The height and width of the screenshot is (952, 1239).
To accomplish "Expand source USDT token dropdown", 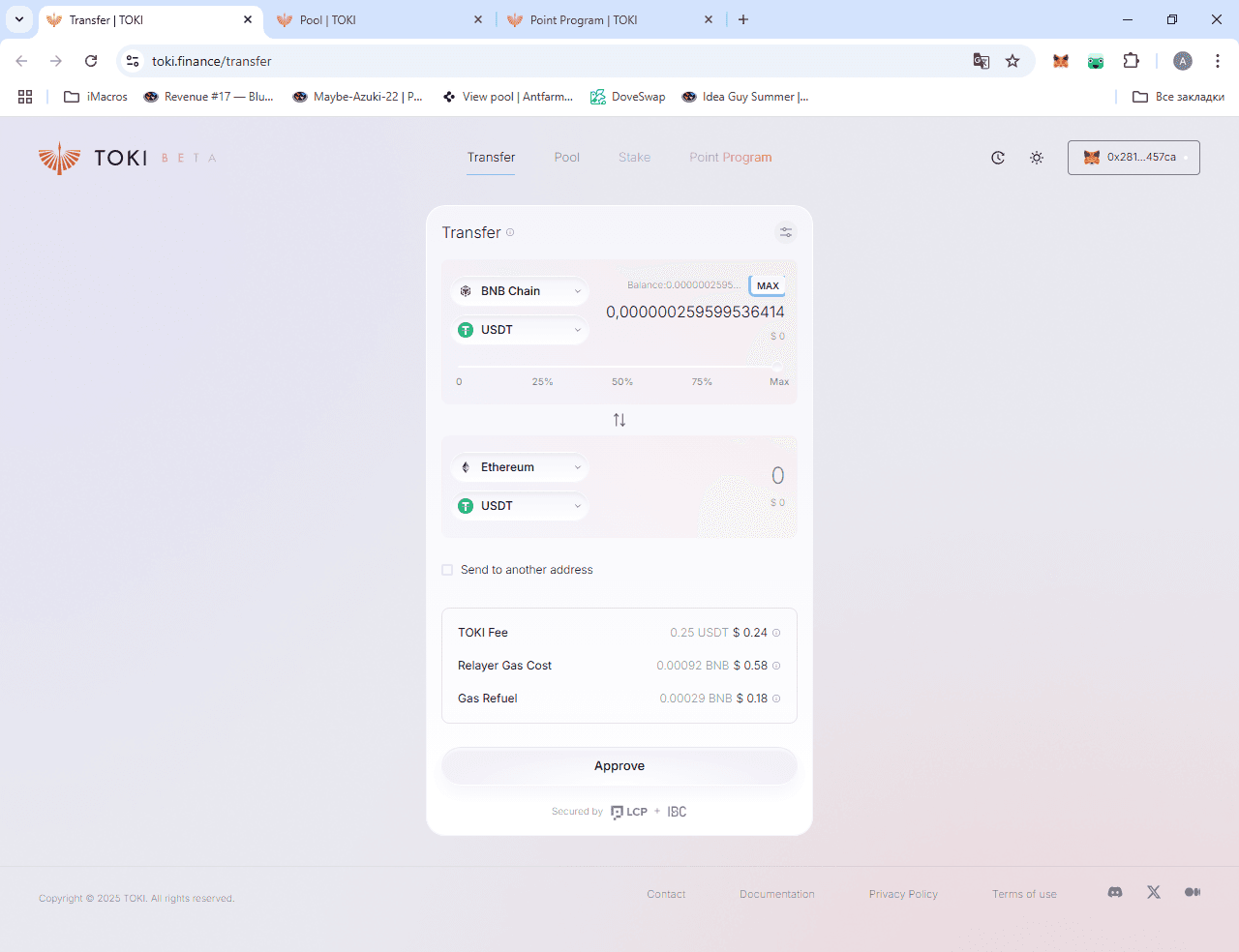I will (520, 330).
